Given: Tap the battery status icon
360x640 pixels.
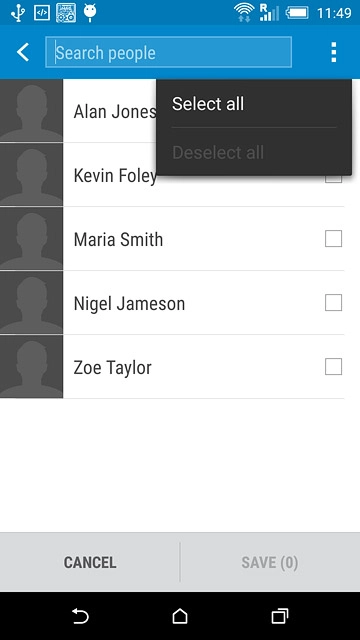Looking at the screenshot, I should click(x=297, y=13).
